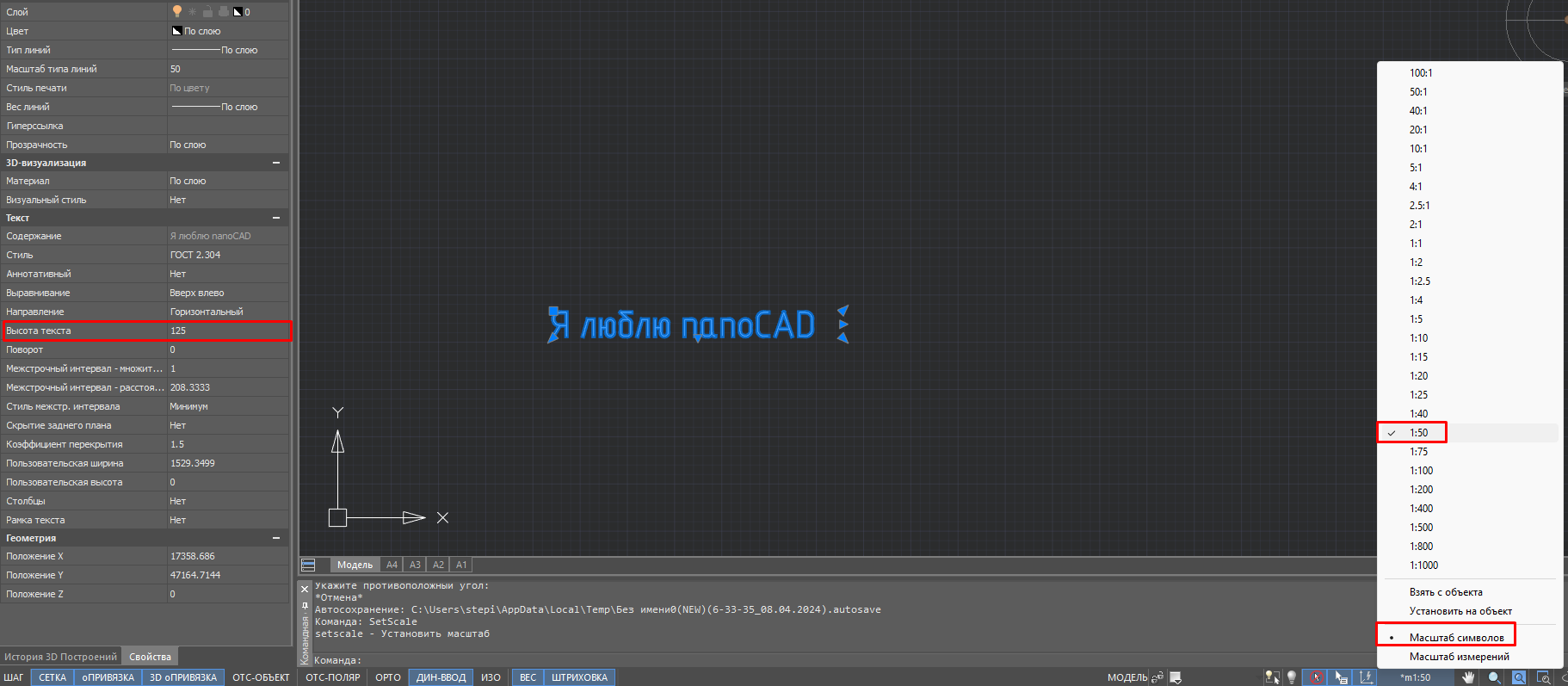The width and height of the screenshot is (1568, 686).
Task: Toggle ШТРИХОВКА hatch display
Action: click(x=579, y=677)
